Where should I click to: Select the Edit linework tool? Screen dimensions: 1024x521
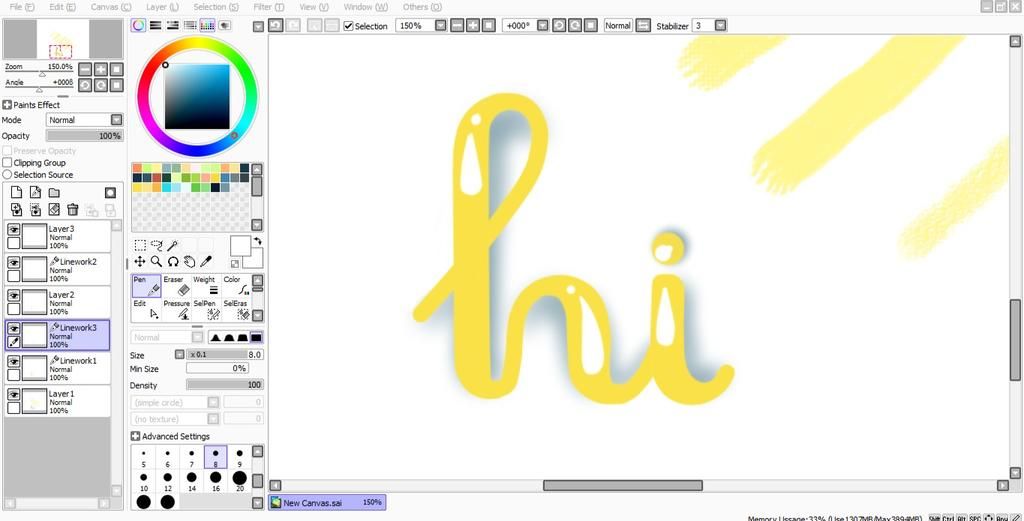click(x=146, y=310)
